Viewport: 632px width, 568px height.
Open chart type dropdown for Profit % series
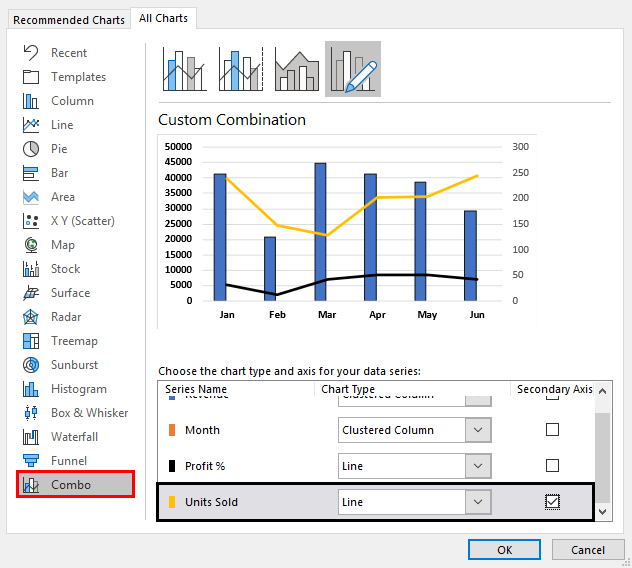(x=478, y=466)
